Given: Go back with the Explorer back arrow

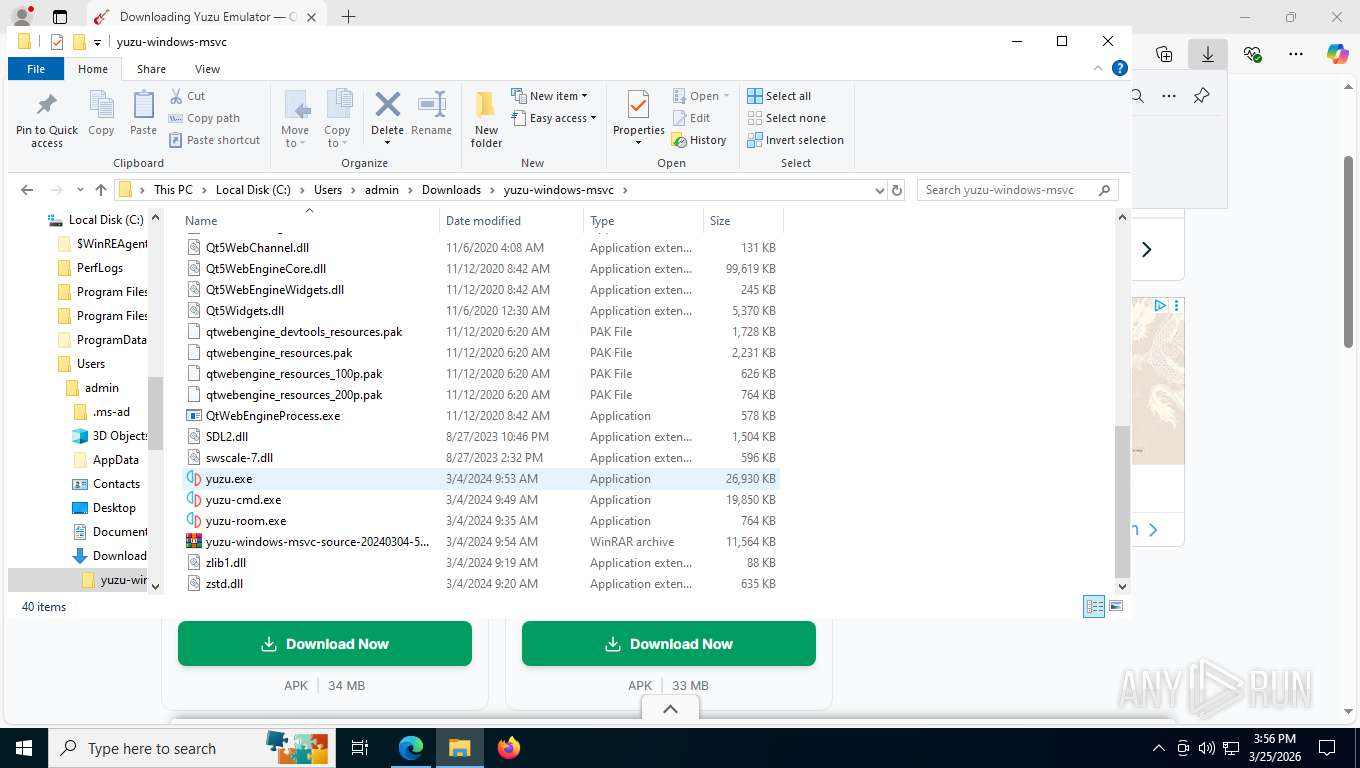Looking at the screenshot, I should (27, 190).
